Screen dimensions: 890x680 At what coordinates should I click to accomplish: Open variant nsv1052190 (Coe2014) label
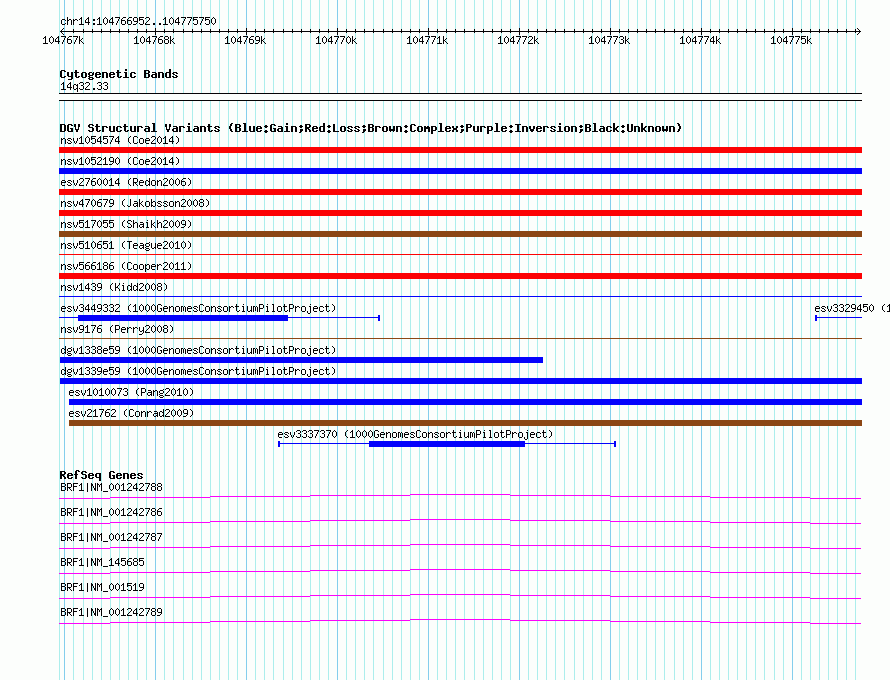tap(120, 161)
